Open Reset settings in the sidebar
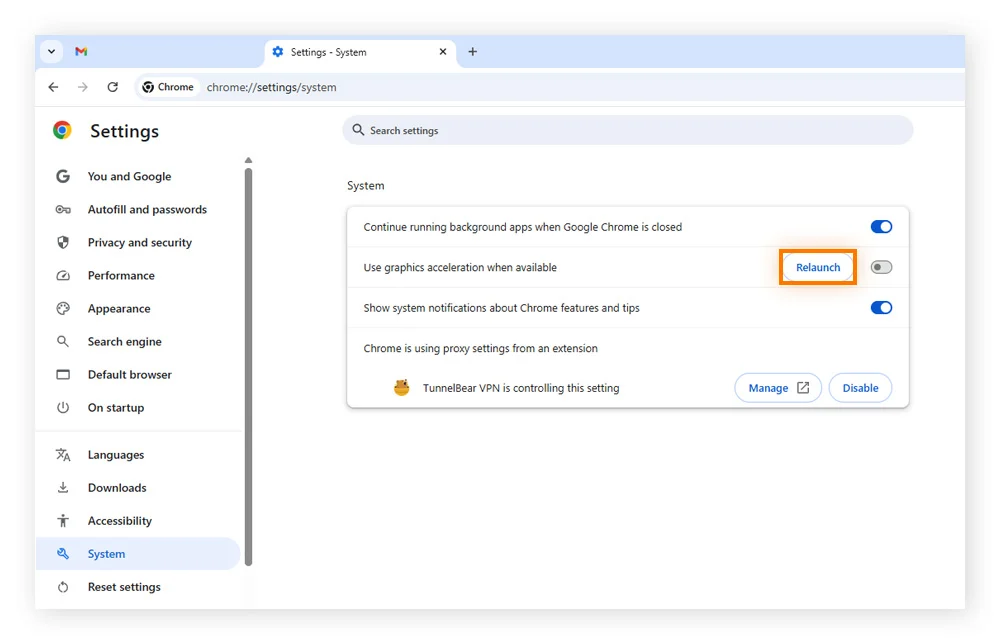The image size is (1000, 644). pyautogui.click(x=124, y=587)
